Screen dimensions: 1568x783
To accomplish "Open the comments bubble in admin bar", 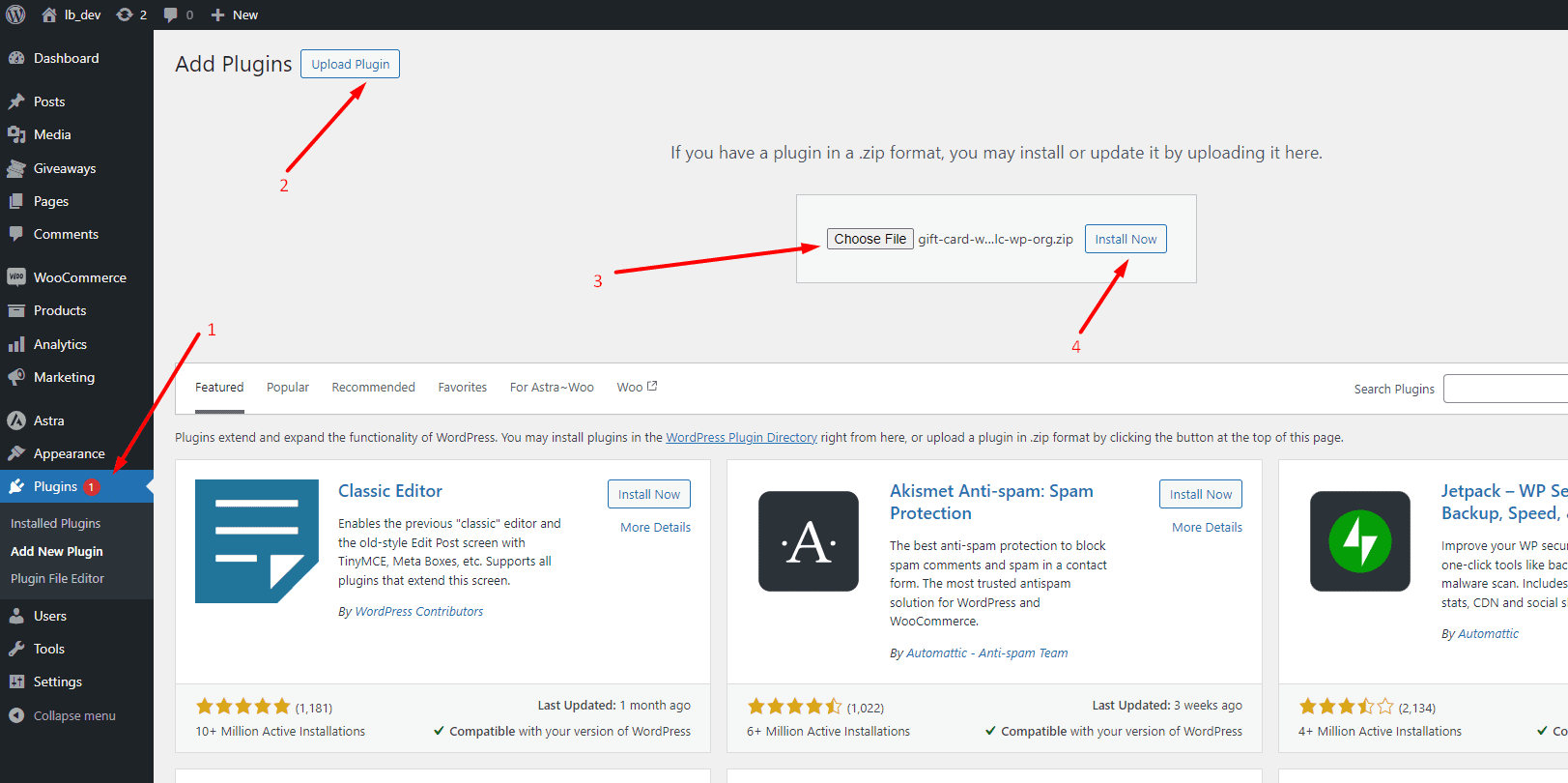I will [171, 14].
